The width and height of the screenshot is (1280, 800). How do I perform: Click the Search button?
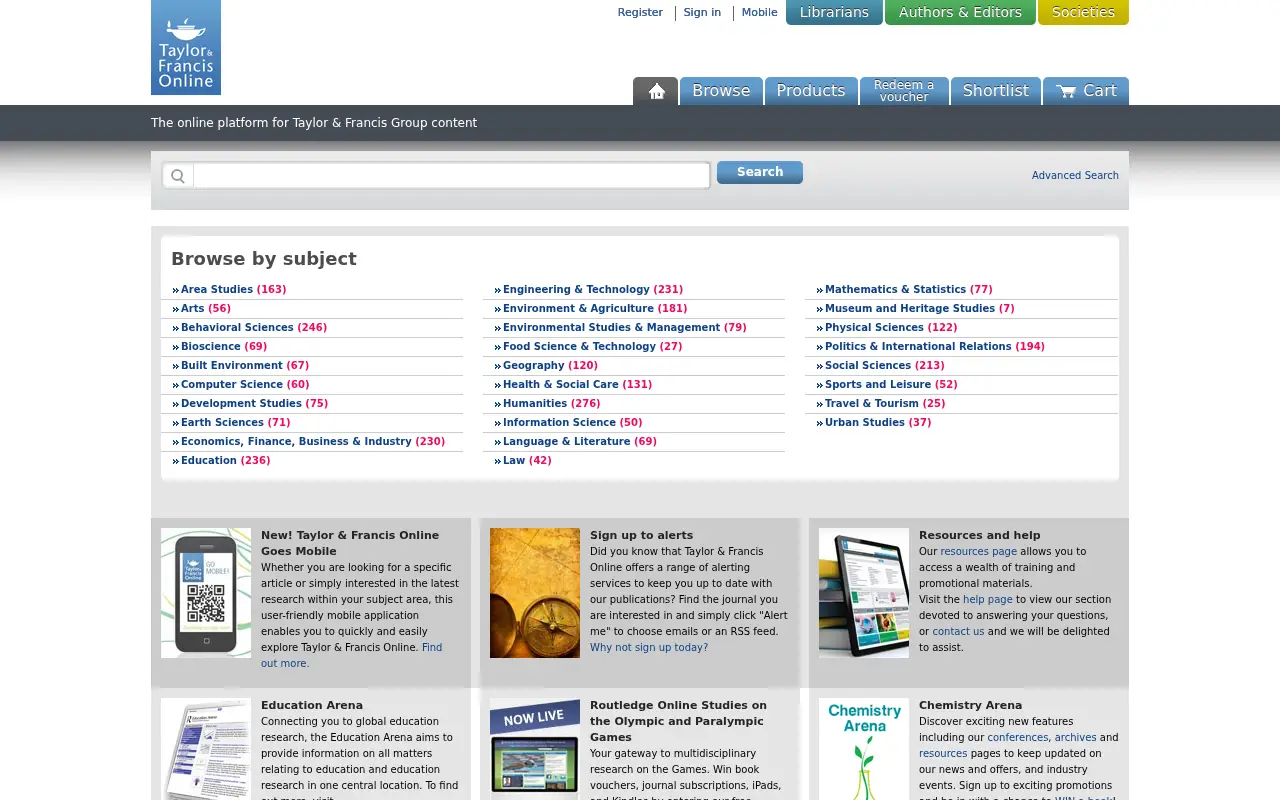pos(760,172)
